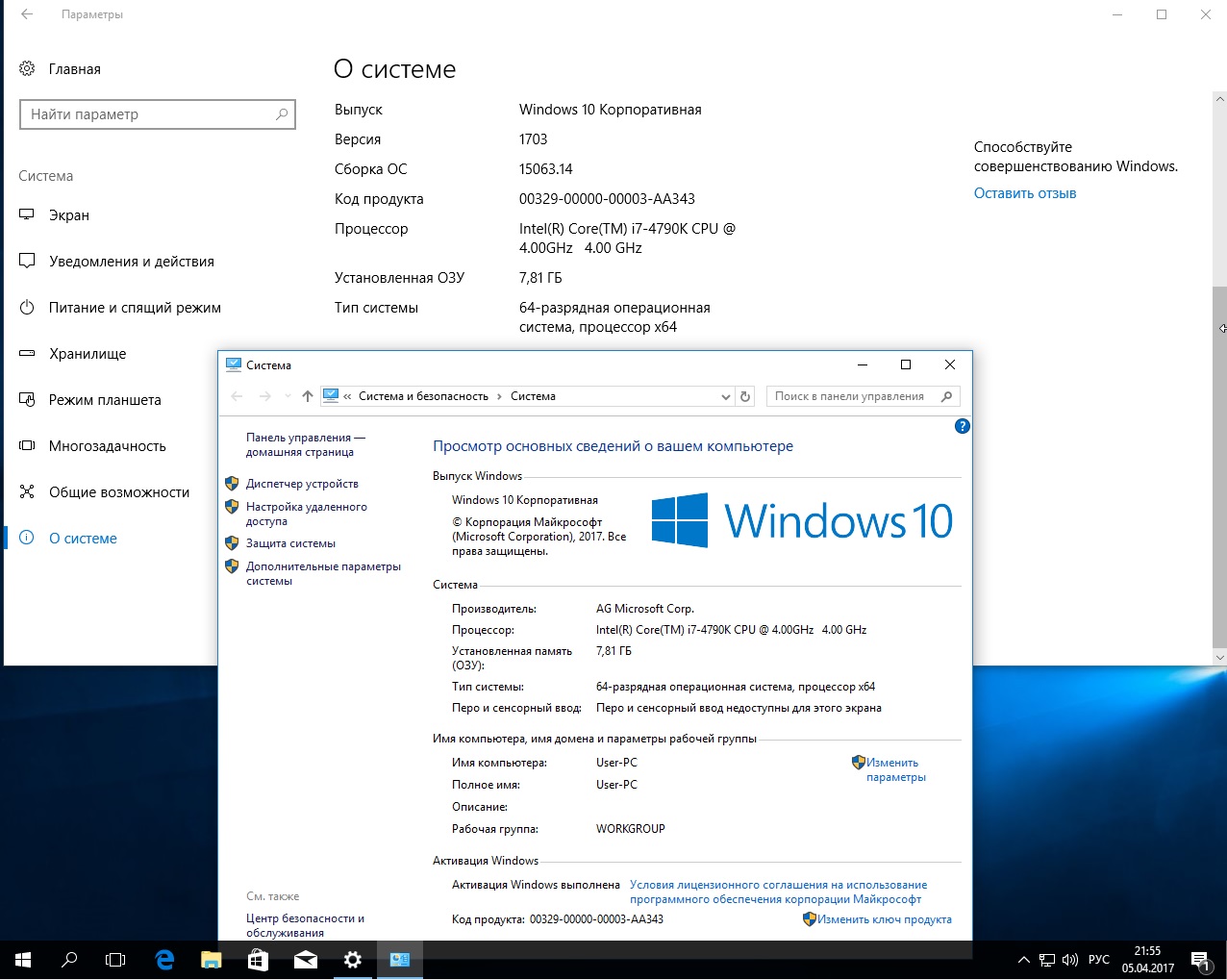
Task: Click Forward arrow in Система window
Action: (x=265, y=396)
